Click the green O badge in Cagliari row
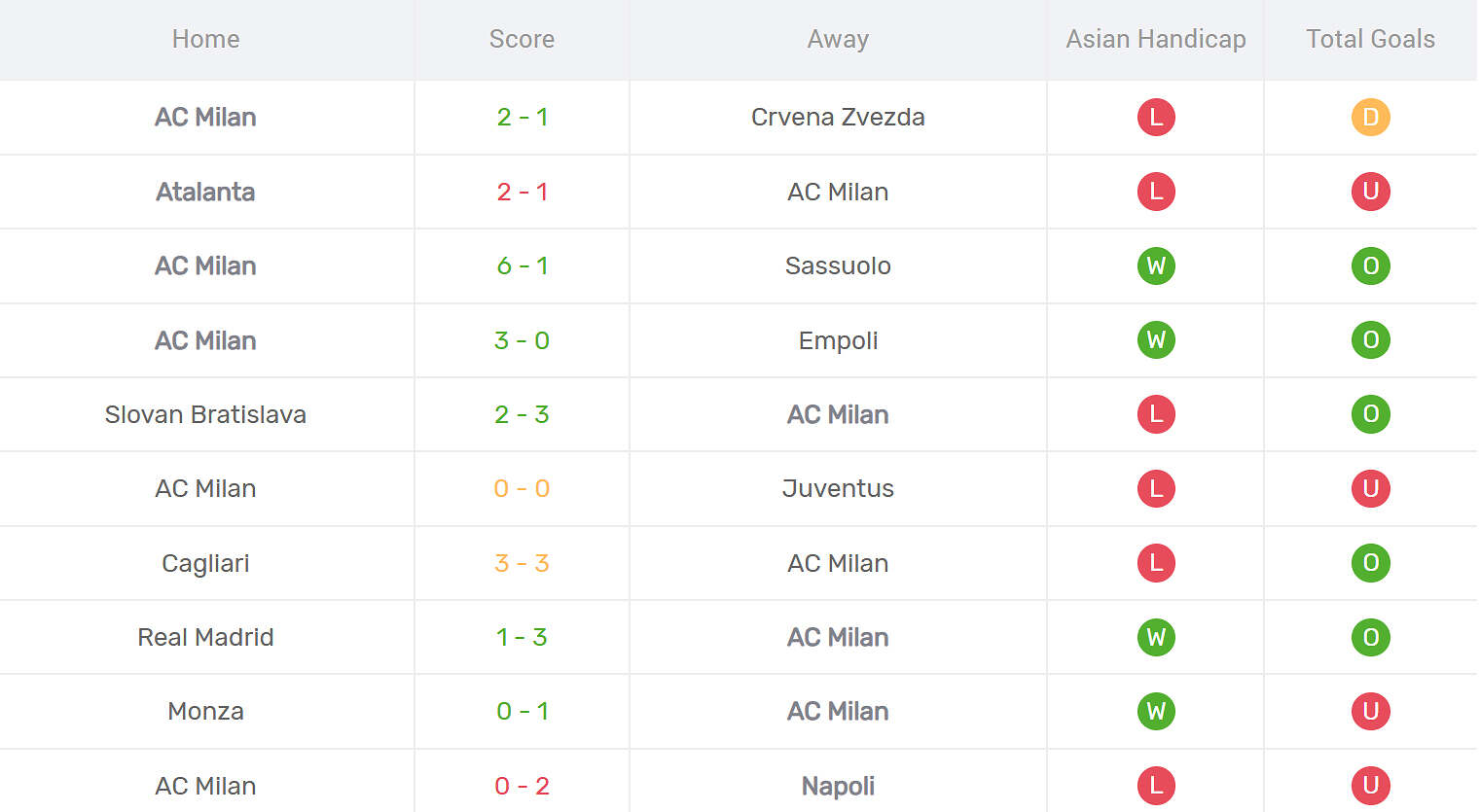The height and width of the screenshot is (812, 1480). 1370,563
